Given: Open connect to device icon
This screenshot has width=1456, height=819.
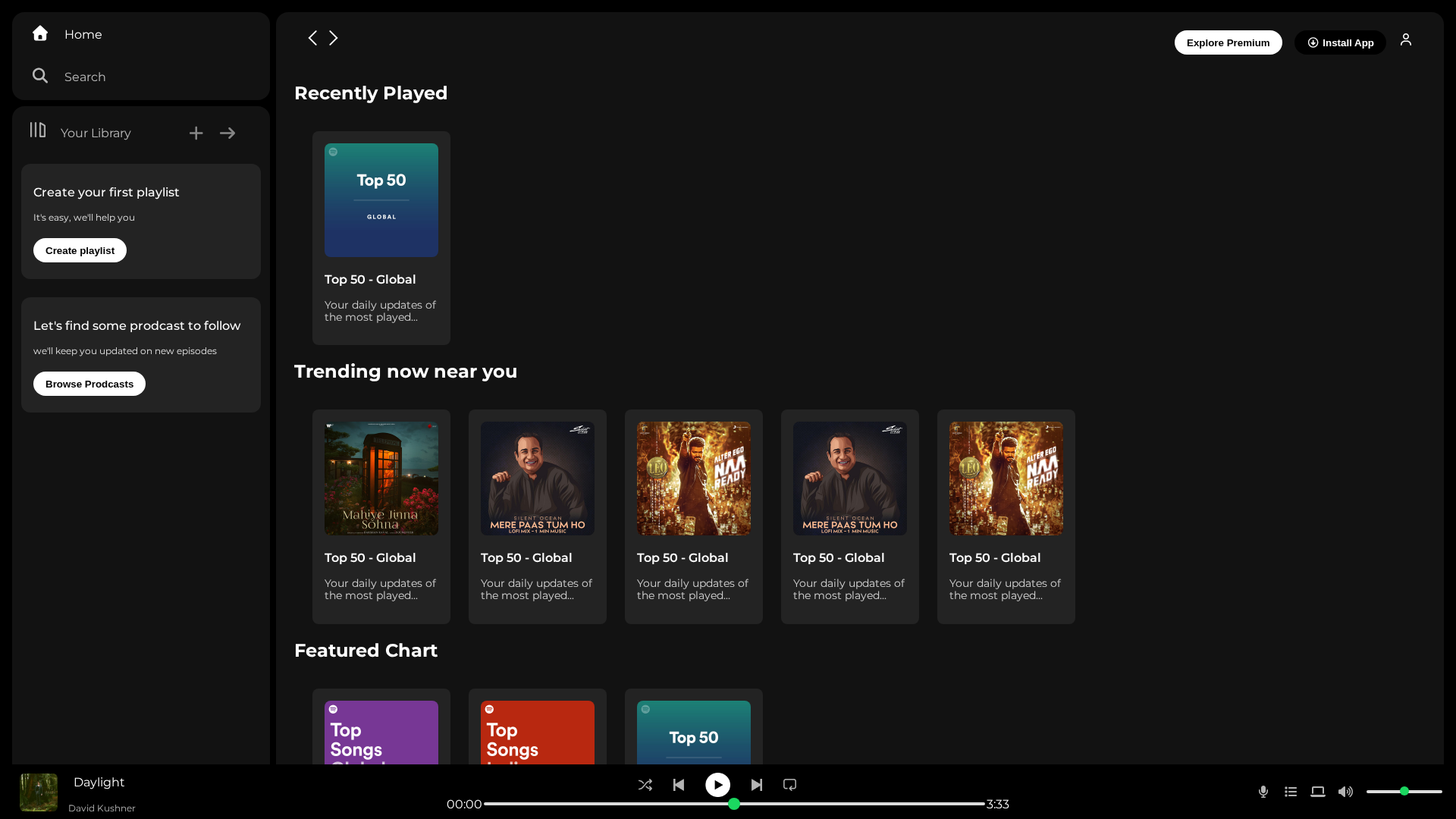Looking at the screenshot, I should 1318,792.
